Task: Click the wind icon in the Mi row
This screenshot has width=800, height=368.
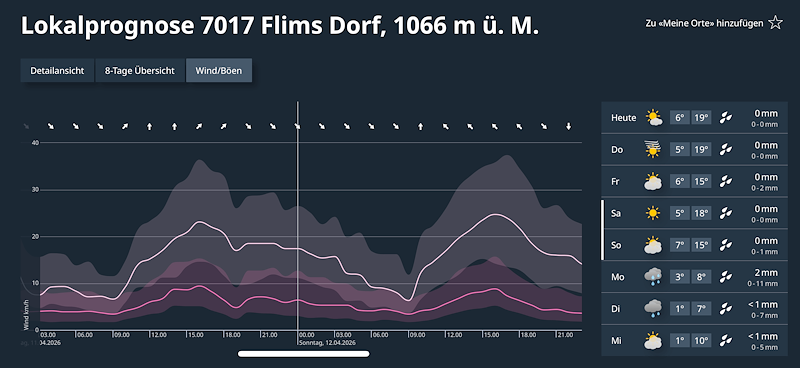Action: click(x=726, y=340)
